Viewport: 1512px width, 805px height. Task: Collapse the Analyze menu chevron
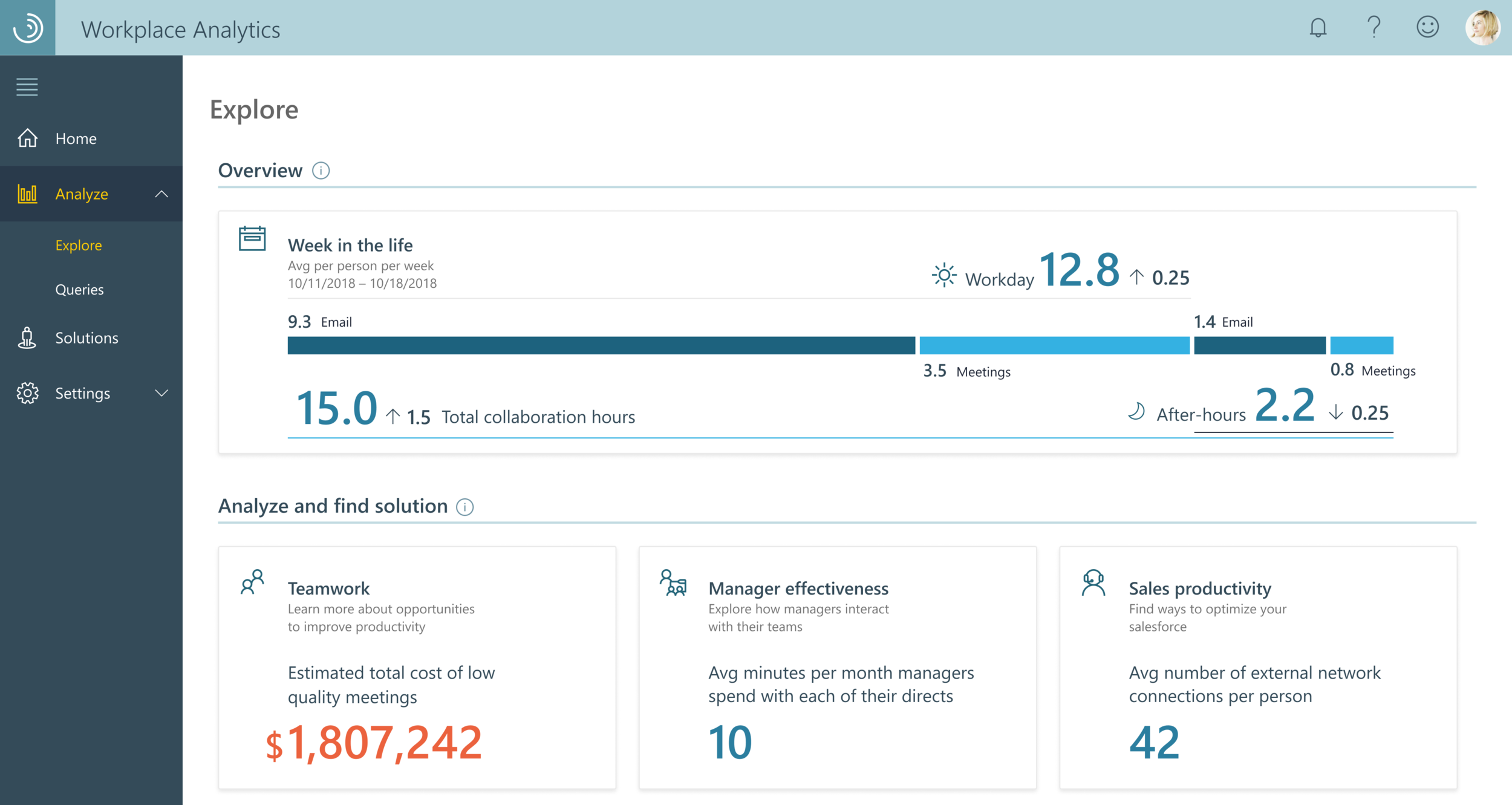tap(161, 194)
